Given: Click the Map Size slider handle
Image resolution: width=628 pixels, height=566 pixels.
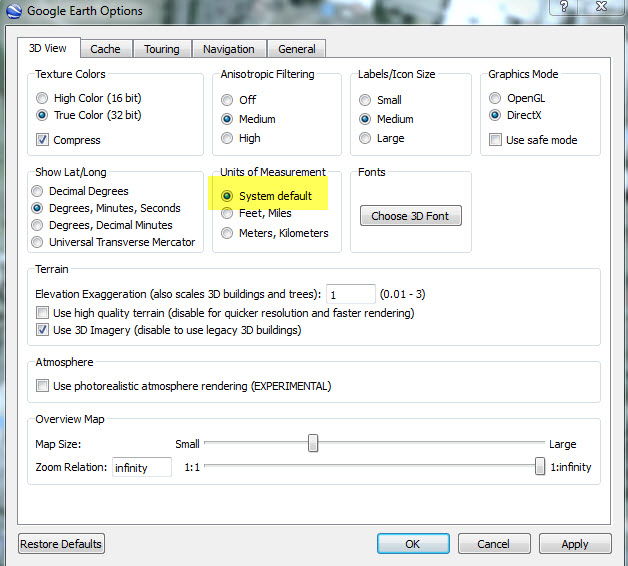Looking at the screenshot, I should 313,443.
